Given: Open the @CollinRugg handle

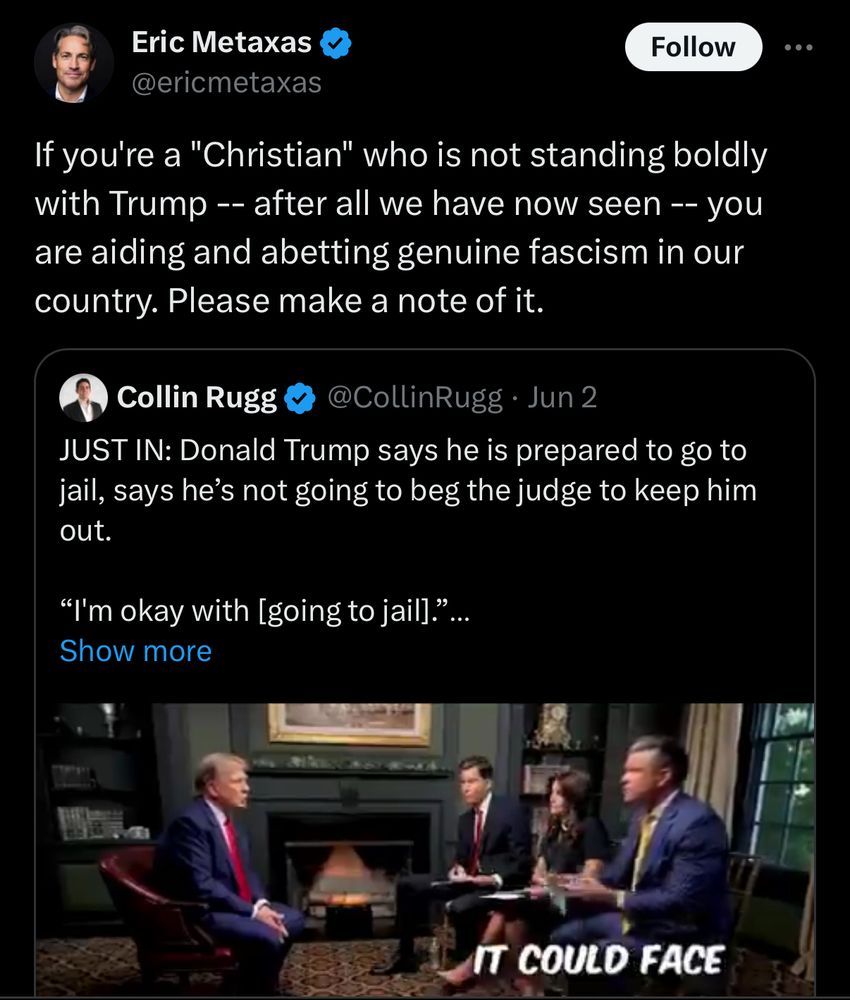Looking at the screenshot, I should tap(415, 398).
